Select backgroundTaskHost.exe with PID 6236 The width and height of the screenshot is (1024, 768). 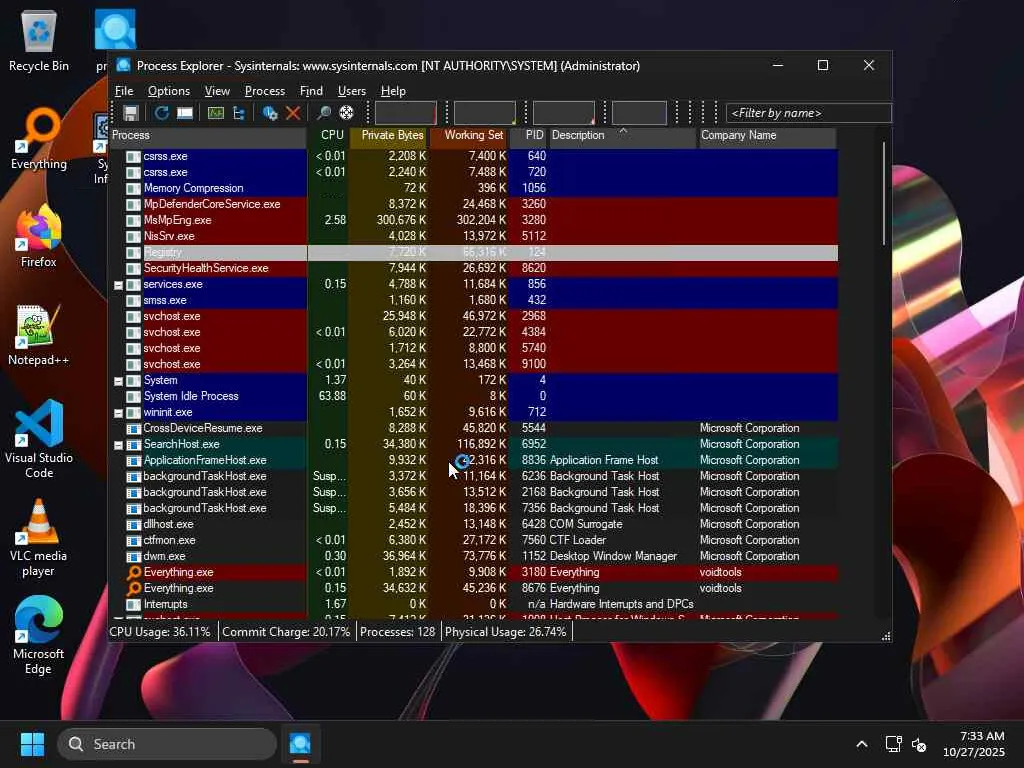click(x=473, y=476)
